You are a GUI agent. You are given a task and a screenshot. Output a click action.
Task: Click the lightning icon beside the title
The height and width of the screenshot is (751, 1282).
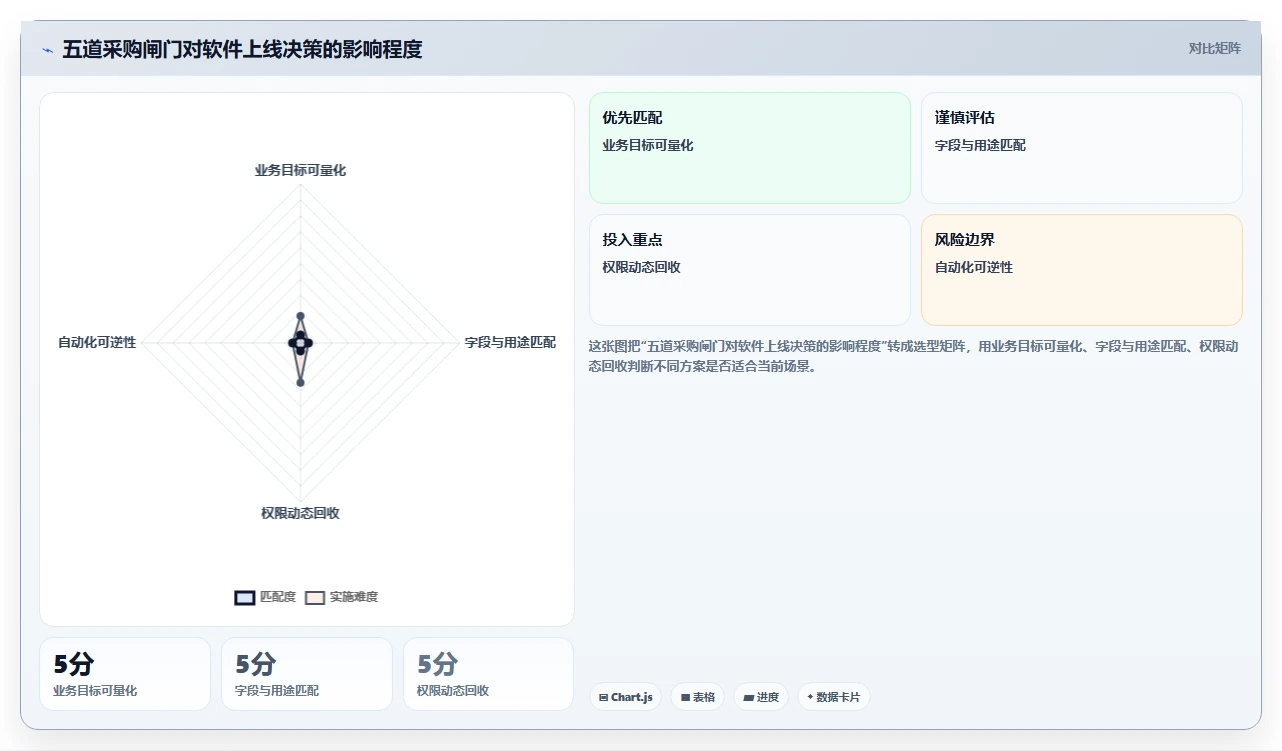pos(48,50)
